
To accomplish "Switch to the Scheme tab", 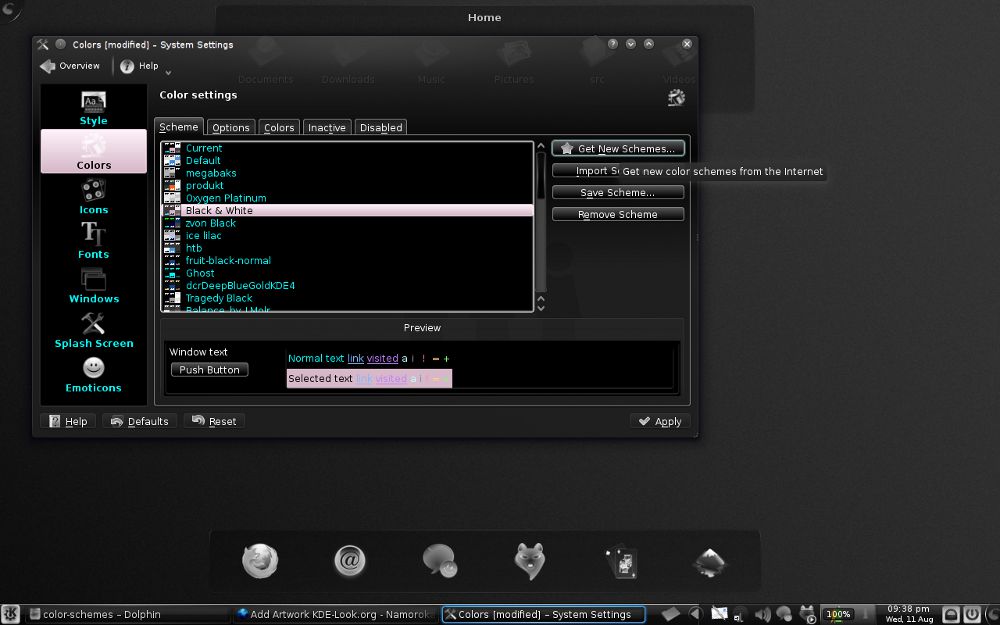I will pos(179,127).
